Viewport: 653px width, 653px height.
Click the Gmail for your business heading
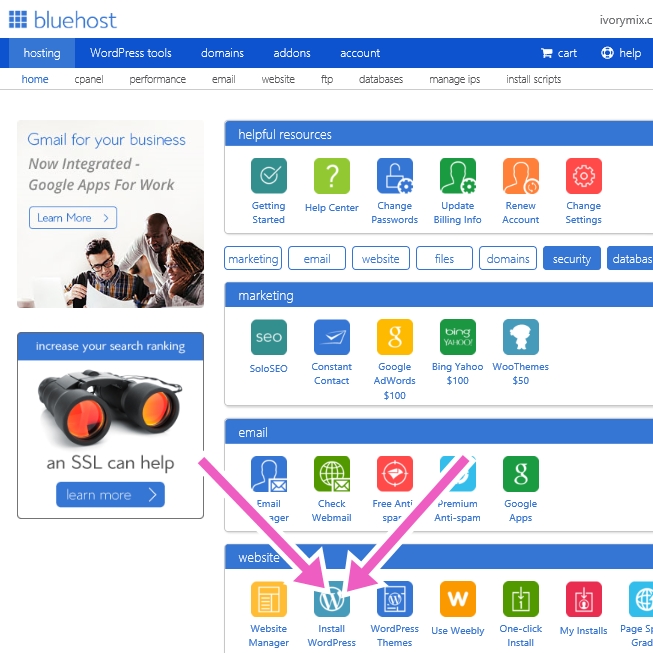[x=107, y=140]
